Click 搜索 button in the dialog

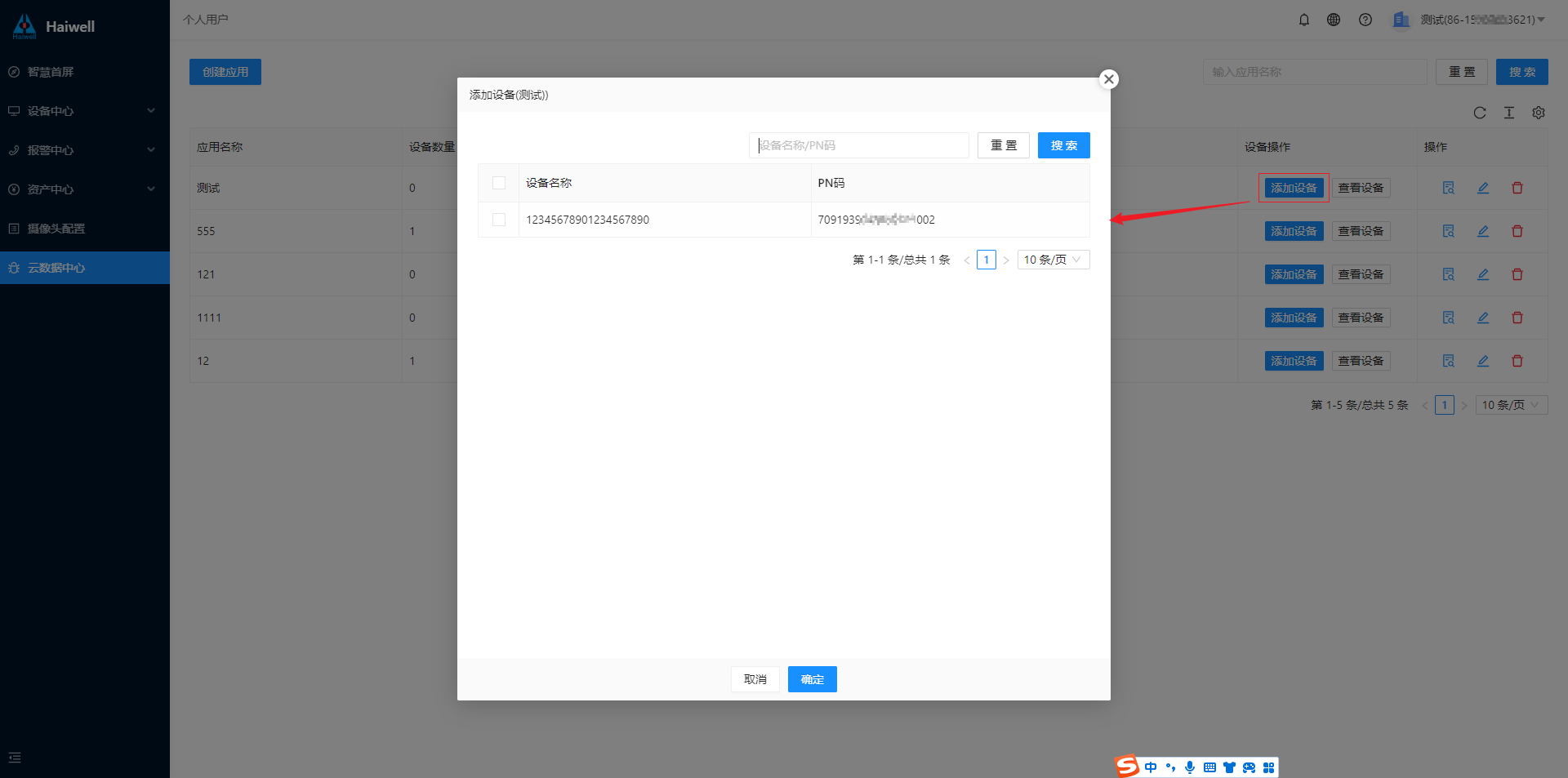(1064, 145)
